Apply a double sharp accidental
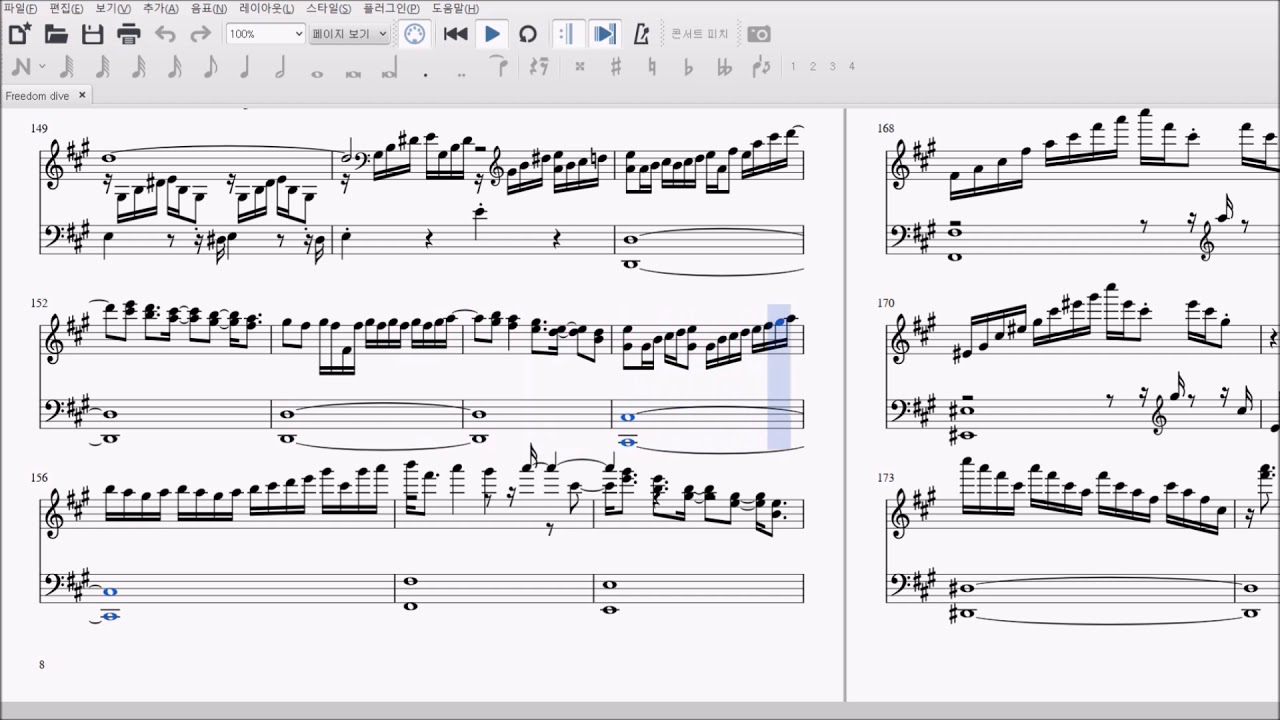1280x720 pixels. 580,67
